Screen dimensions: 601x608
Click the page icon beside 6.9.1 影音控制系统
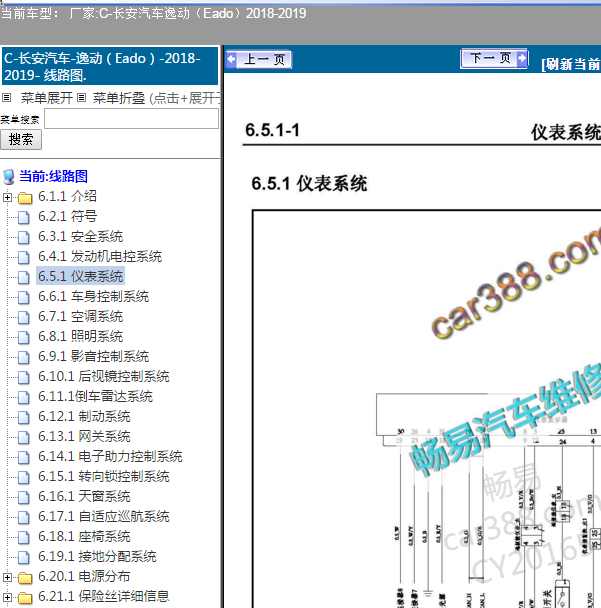24,358
